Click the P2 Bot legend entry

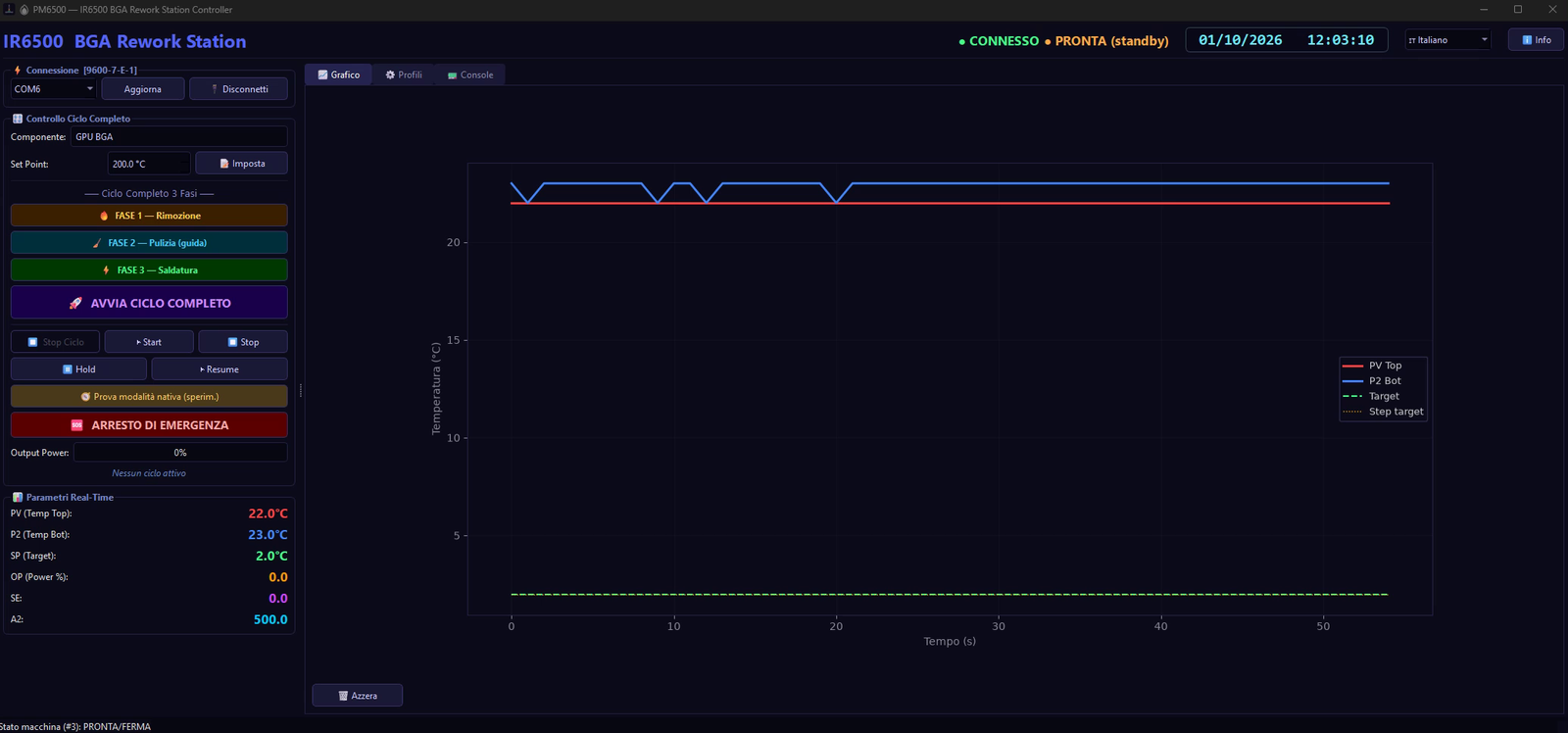coord(1372,381)
